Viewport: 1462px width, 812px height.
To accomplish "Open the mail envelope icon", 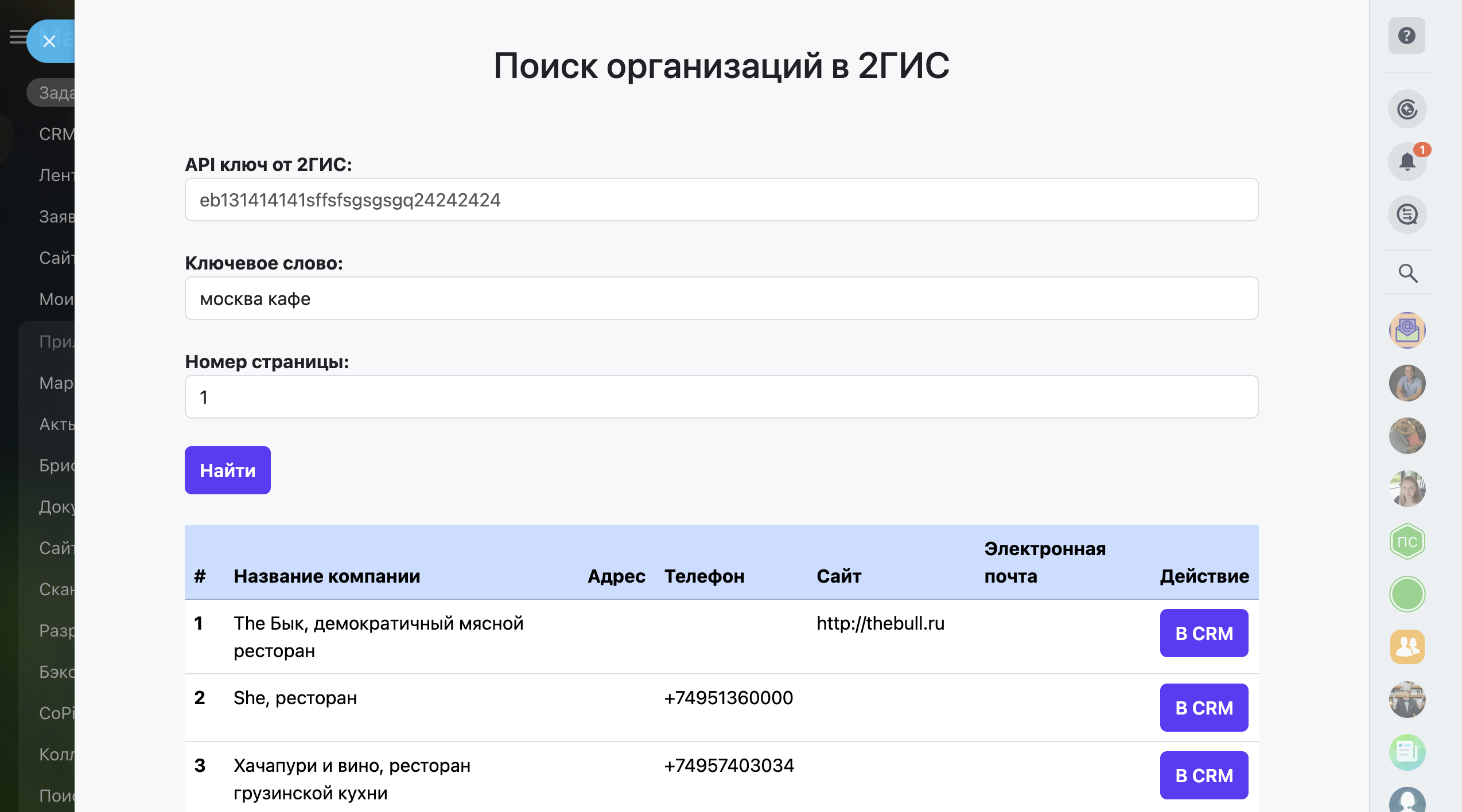I will [x=1407, y=330].
